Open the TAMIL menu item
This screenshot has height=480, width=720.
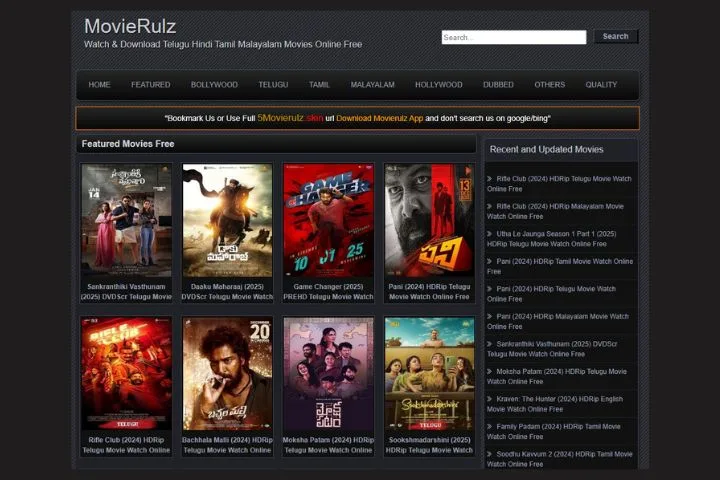pos(319,85)
